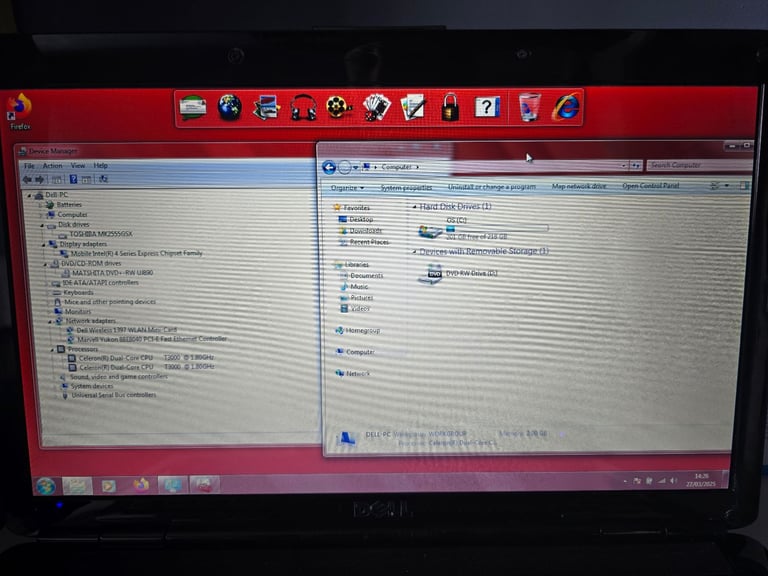Open Windows Media Player from the taskbar
This screenshot has height=576, width=768.
click(108, 486)
